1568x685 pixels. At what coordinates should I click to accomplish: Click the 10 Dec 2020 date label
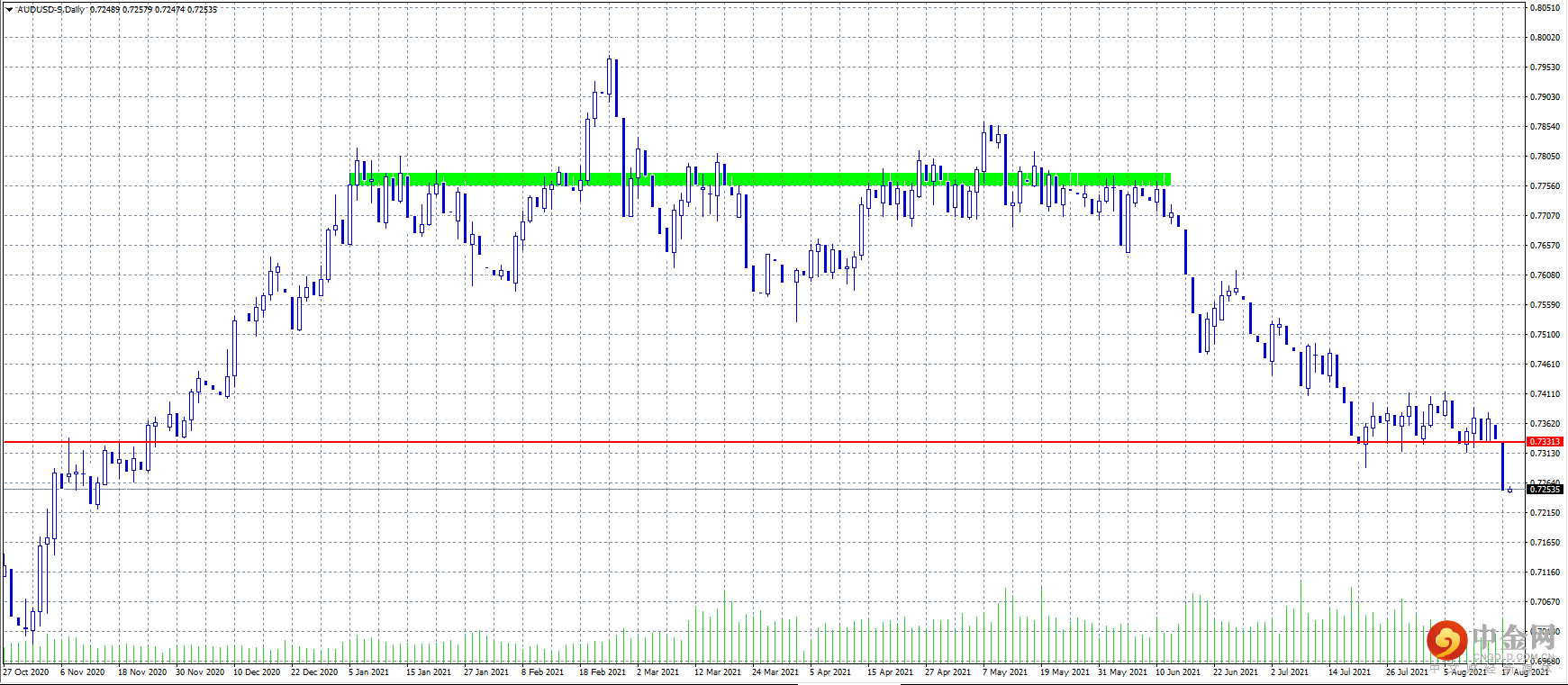click(x=257, y=671)
